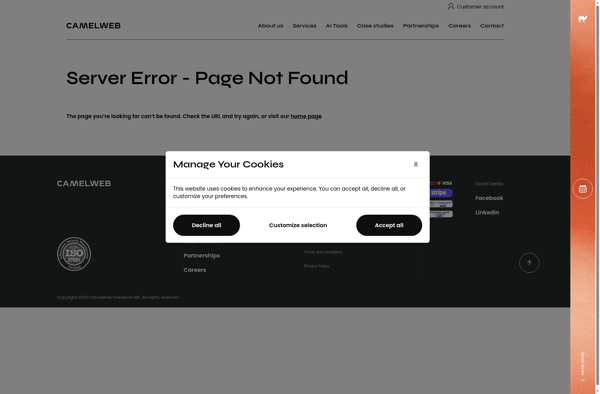Screen dimensions: 600x394
Task: Click the CAMELWEB header logo
Action: (93, 26)
